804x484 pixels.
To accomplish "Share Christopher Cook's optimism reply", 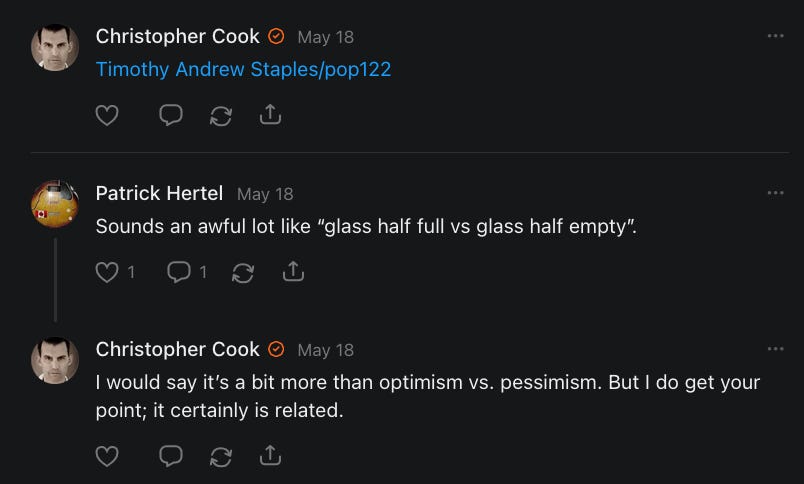I will pos(270,456).
